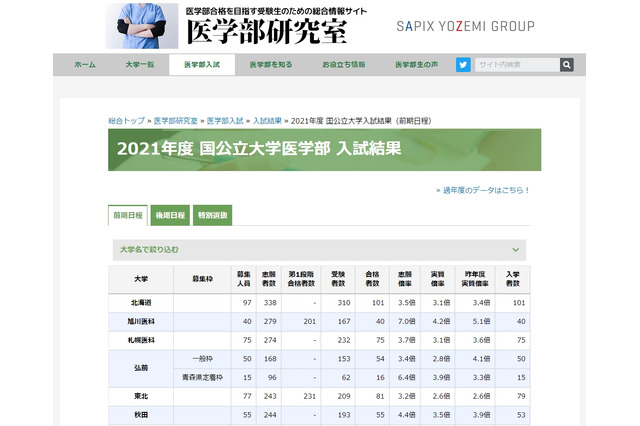Viewport: 640px width, 426px height.
Task: Click the 受験者数 column header
Action: [x=338, y=279]
